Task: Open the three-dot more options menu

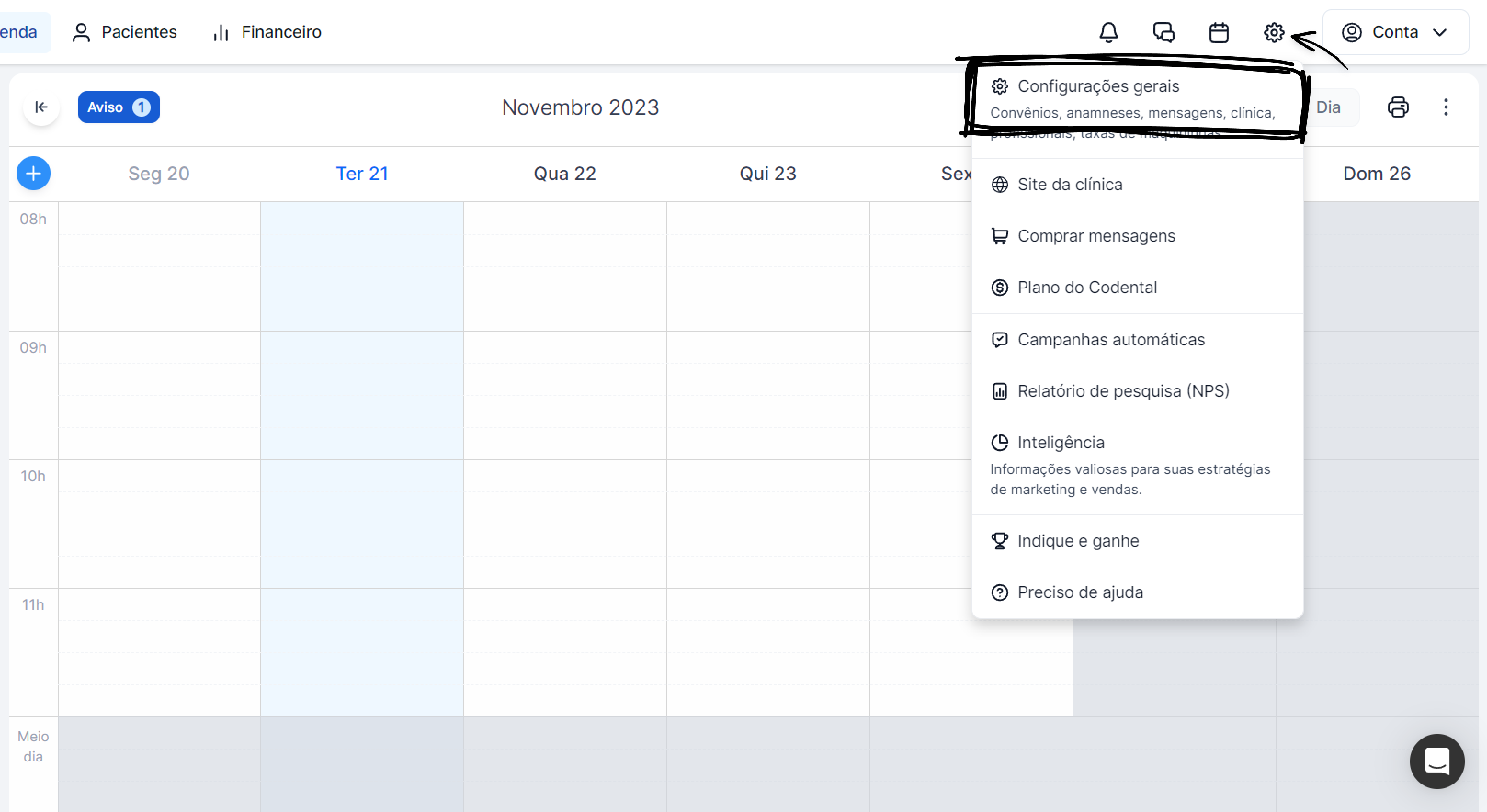Action: tap(1446, 107)
